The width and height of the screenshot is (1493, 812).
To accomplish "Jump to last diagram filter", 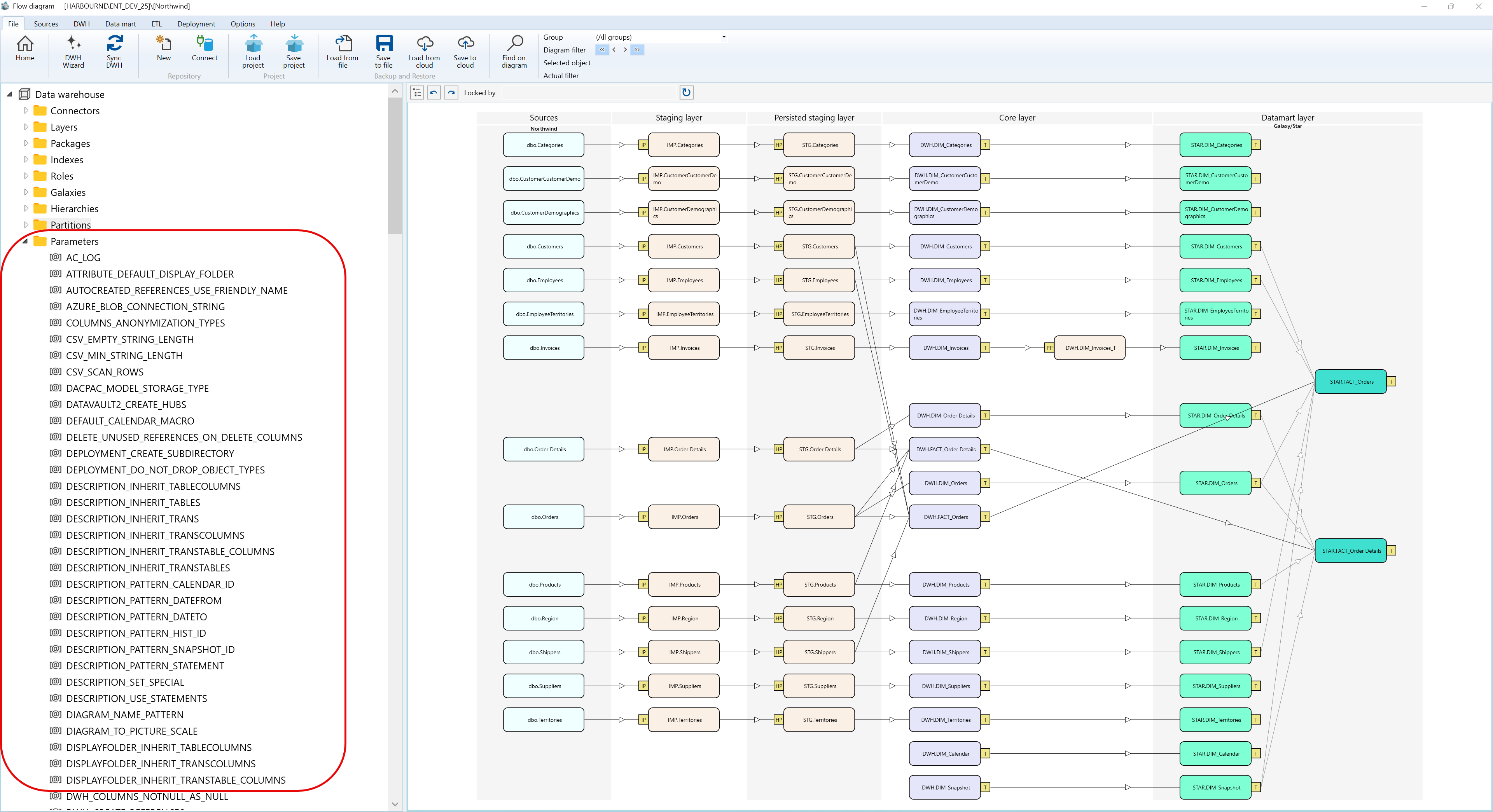I will (x=637, y=50).
